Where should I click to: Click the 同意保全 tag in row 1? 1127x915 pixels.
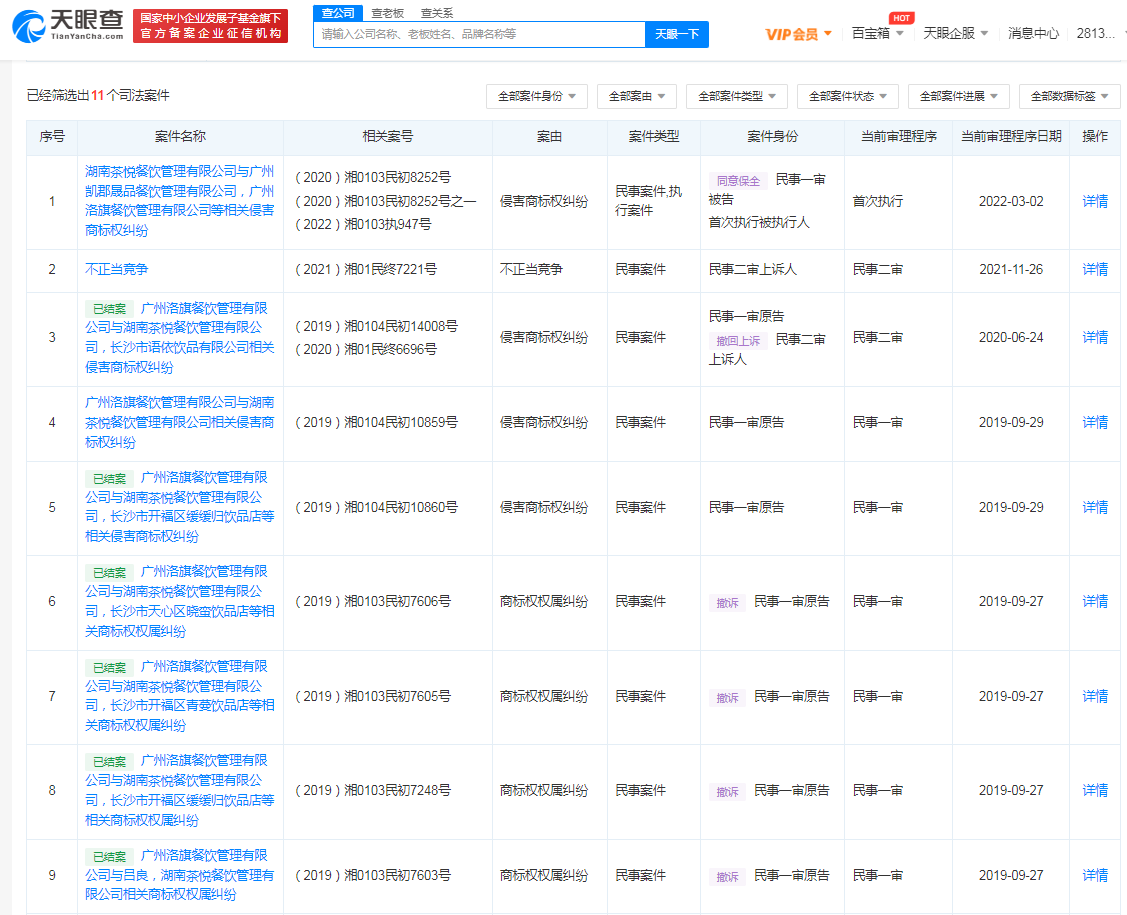click(738, 181)
